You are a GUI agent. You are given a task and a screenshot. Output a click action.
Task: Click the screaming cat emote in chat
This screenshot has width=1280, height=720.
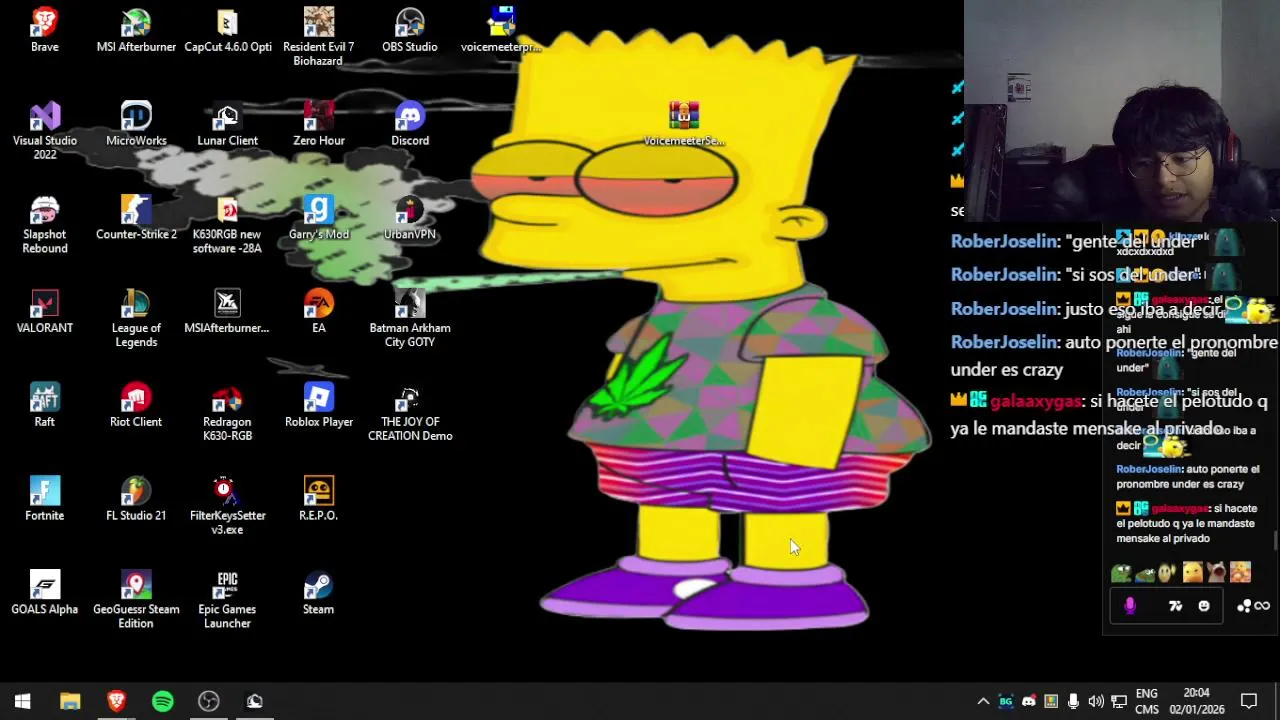point(1216,573)
